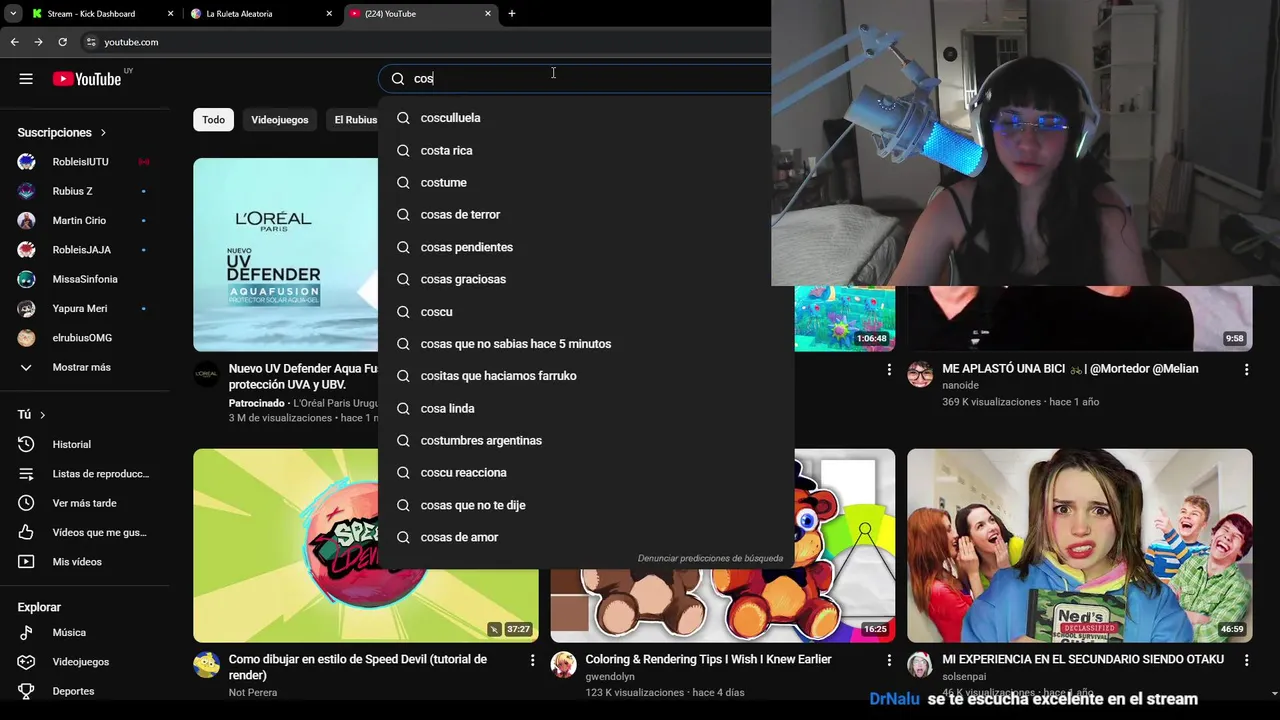
Task: Expand the 'Tú' section chevron
Action: tap(42, 415)
